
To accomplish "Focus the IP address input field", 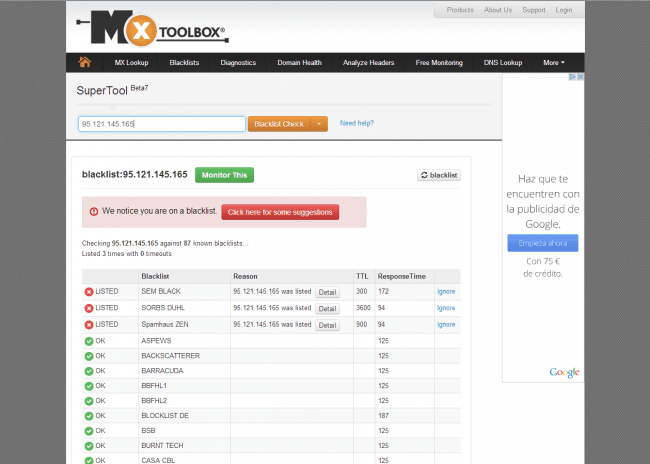I will point(162,124).
